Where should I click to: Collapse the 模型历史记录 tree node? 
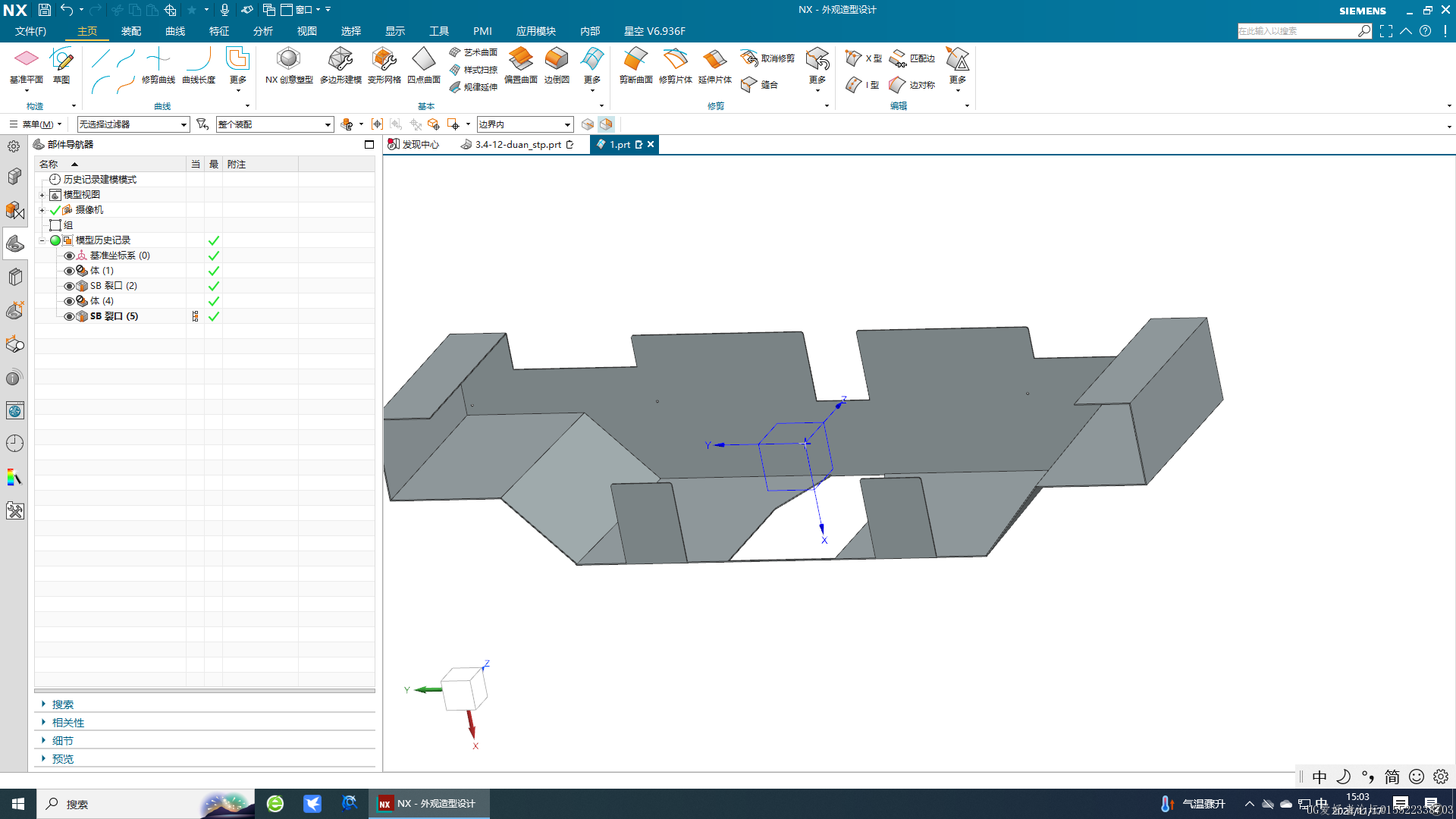pyautogui.click(x=42, y=240)
